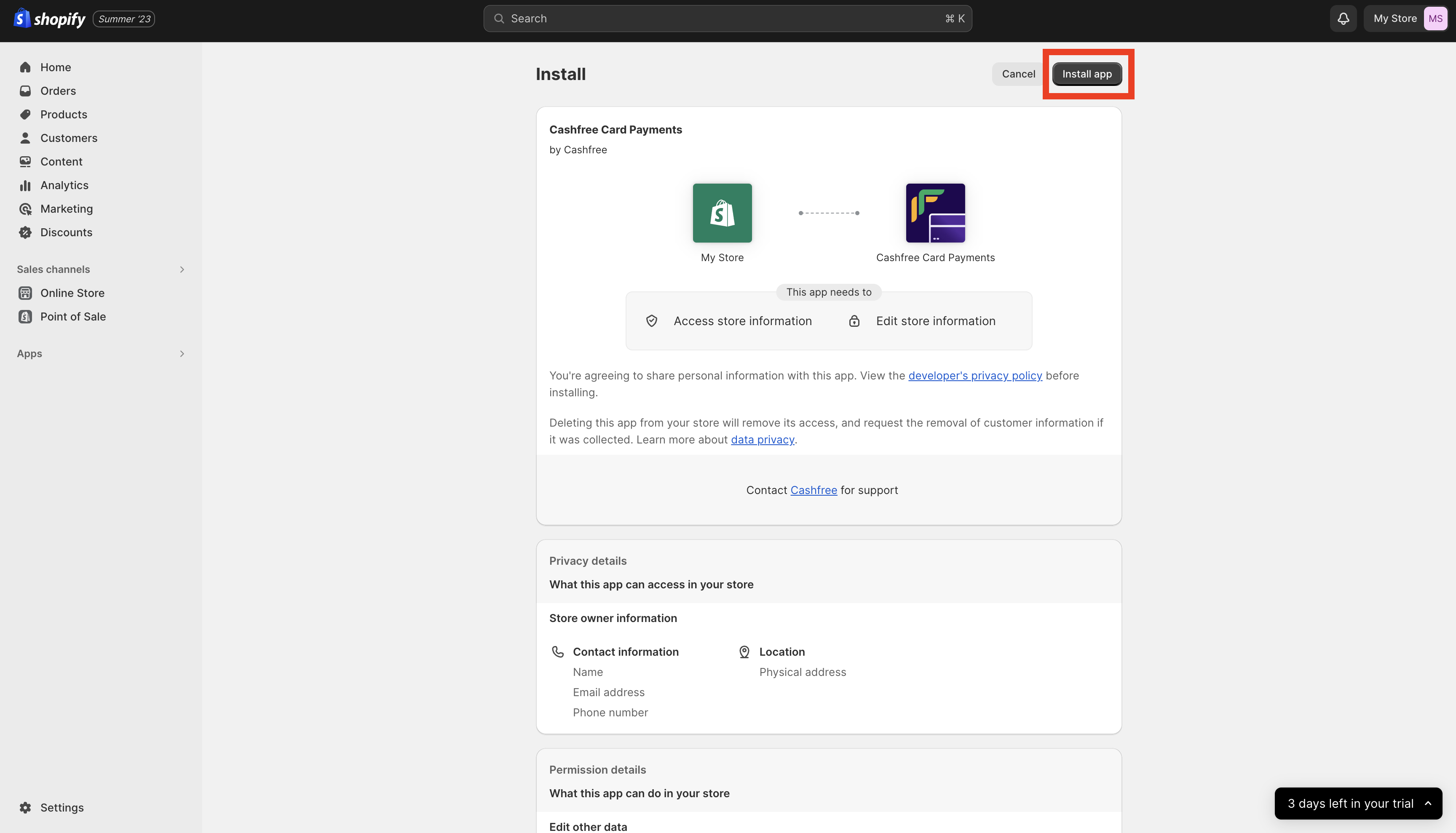Open Analytics from the sidebar
This screenshot has height=833, width=1456.
point(64,185)
